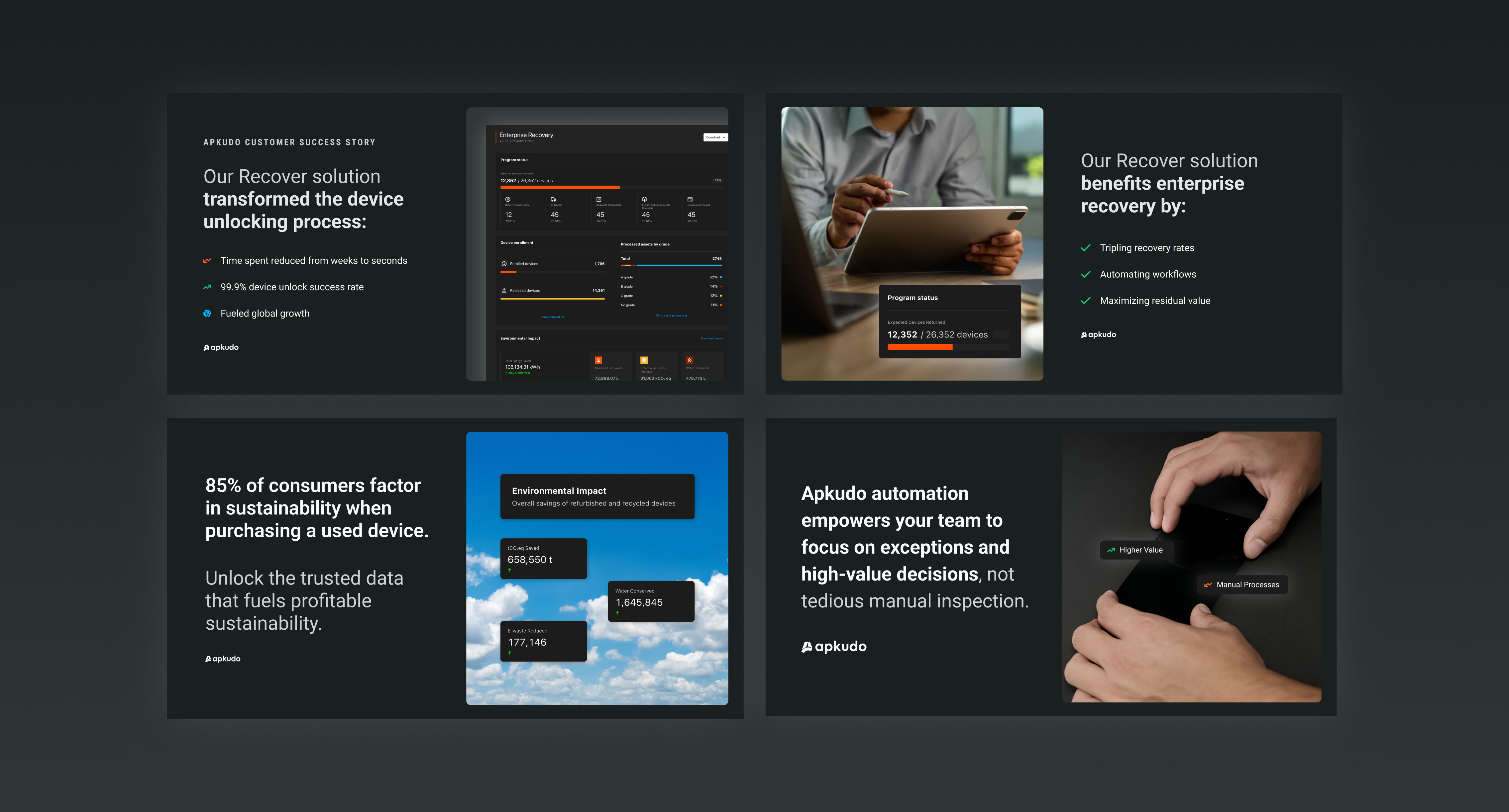Click orange progress bar in tablet Program status
The height and width of the screenshot is (812, 1509).
coord(920,347)
